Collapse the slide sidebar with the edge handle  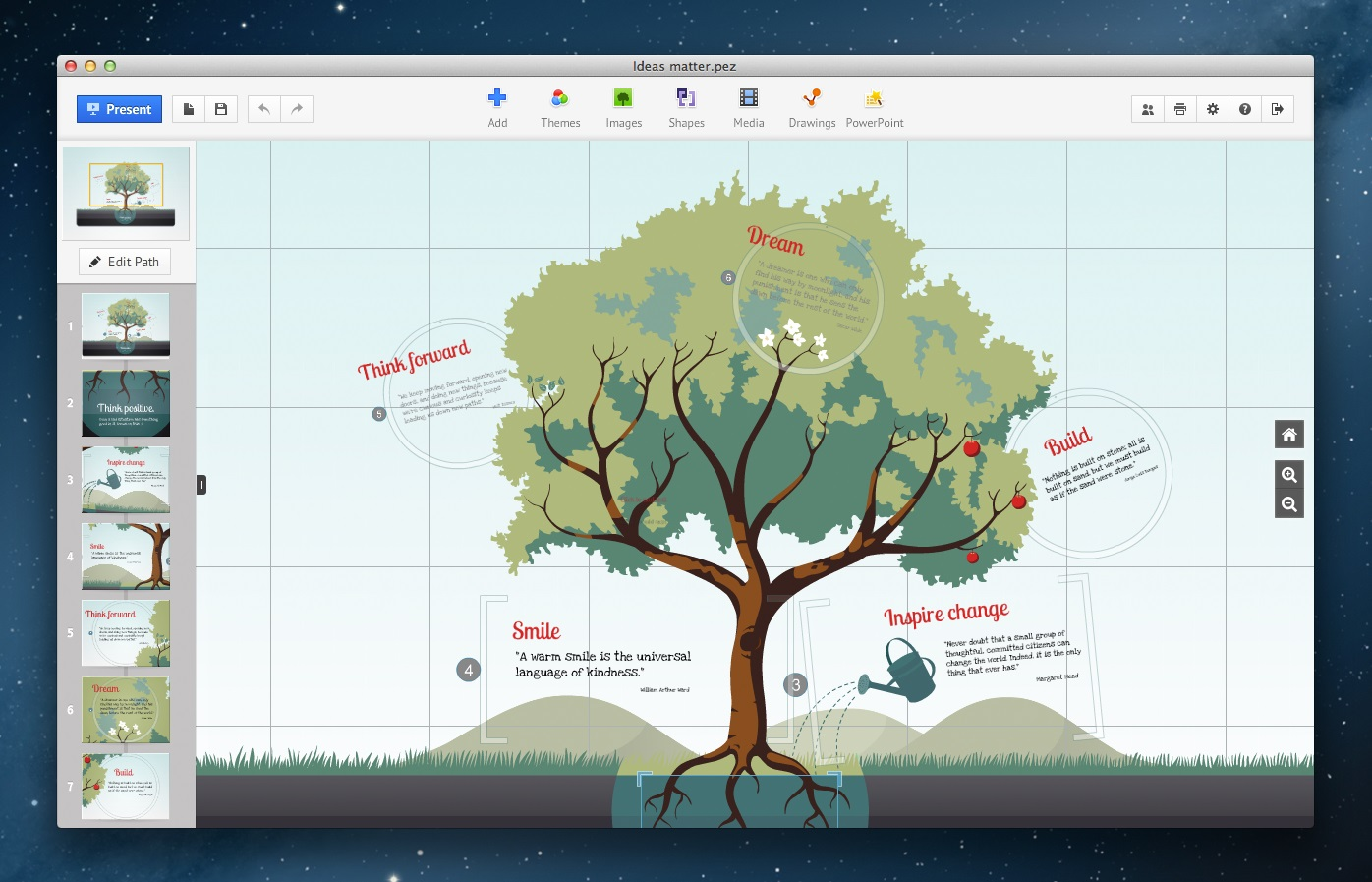tap(200, 483)
